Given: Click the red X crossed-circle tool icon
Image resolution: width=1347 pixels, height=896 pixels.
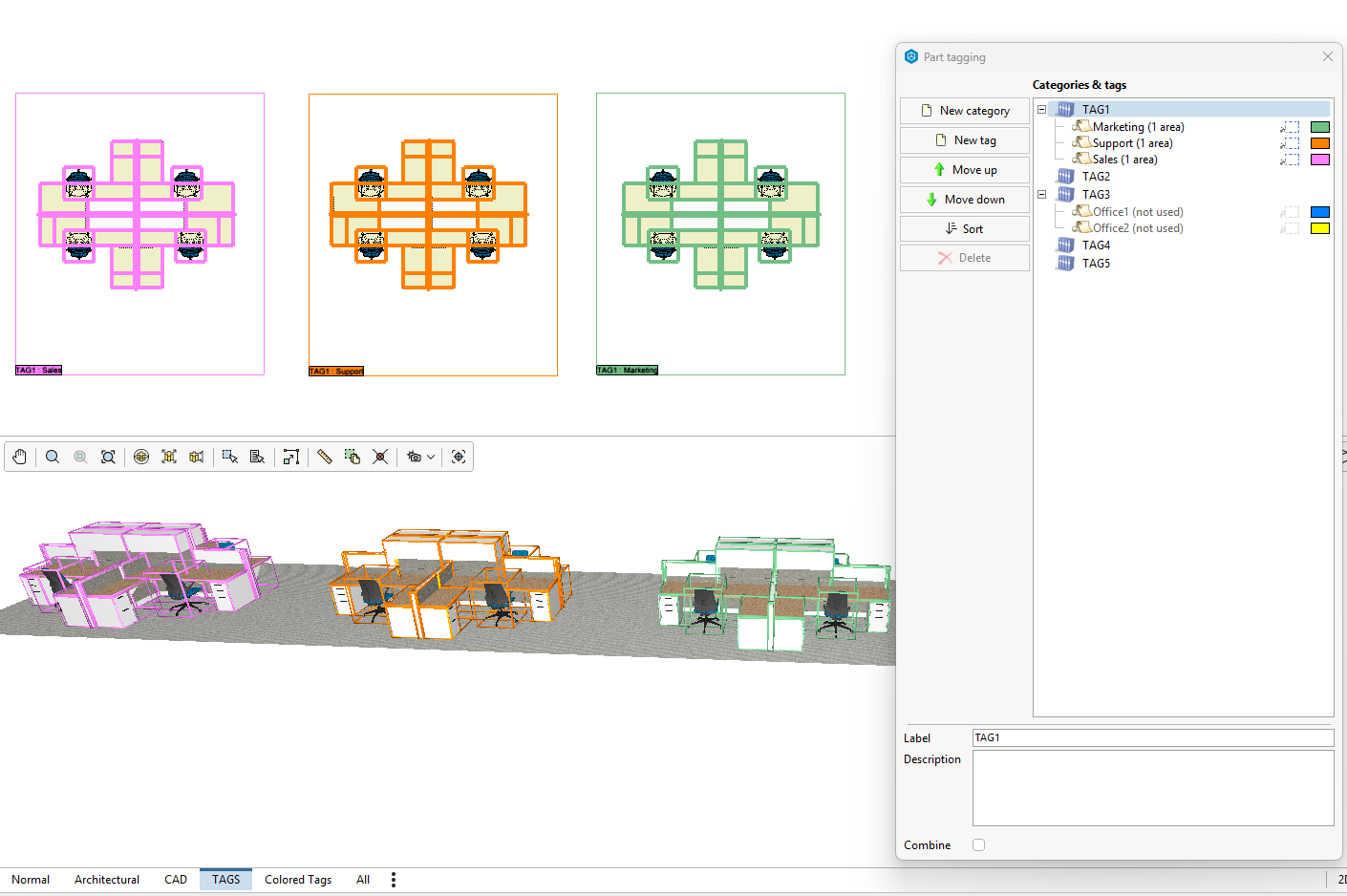Looking at the screenshot, I should click(x=380, y=457).
